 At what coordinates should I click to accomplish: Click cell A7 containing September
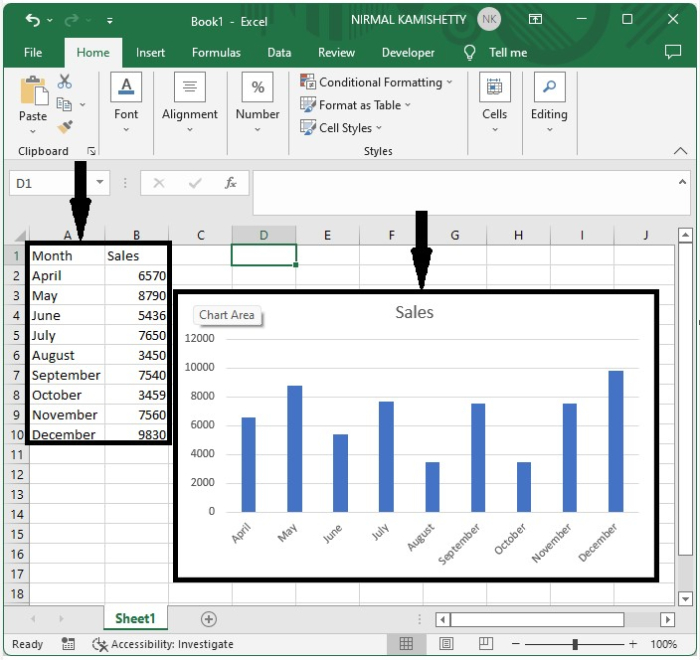tap(67, 375)
